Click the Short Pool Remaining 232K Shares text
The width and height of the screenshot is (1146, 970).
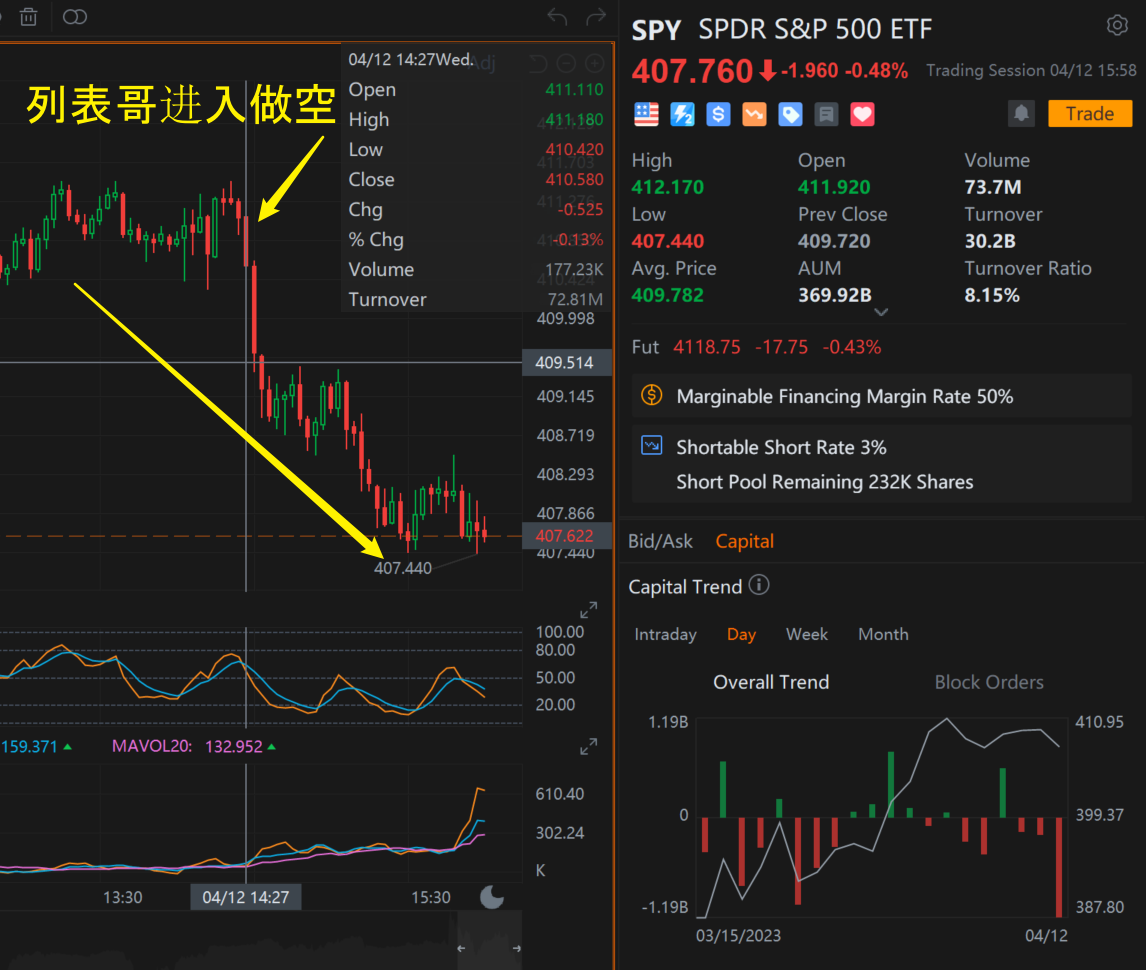(x=824, y=482)
